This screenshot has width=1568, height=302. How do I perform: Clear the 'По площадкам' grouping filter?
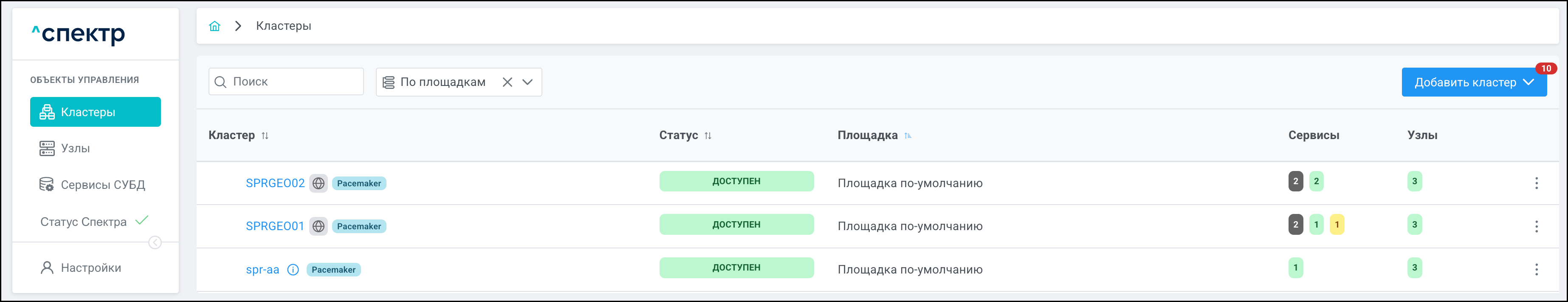(x=507, y=83)
